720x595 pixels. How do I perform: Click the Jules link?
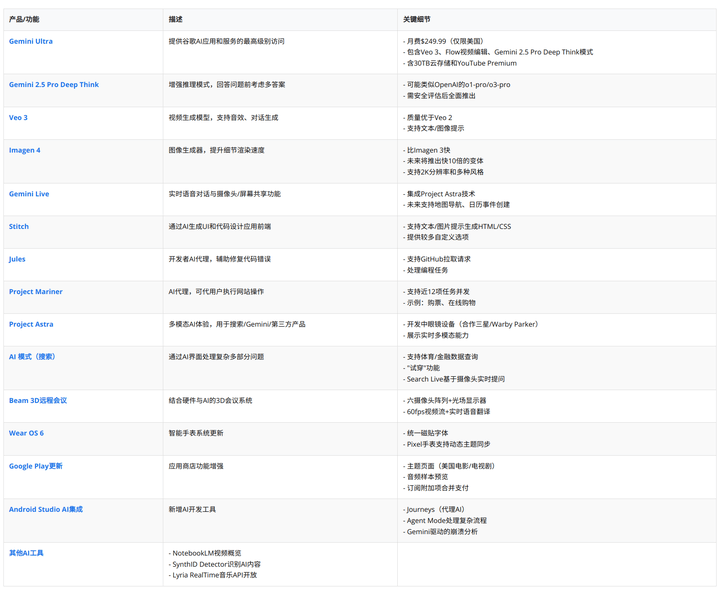click(17, 259)
